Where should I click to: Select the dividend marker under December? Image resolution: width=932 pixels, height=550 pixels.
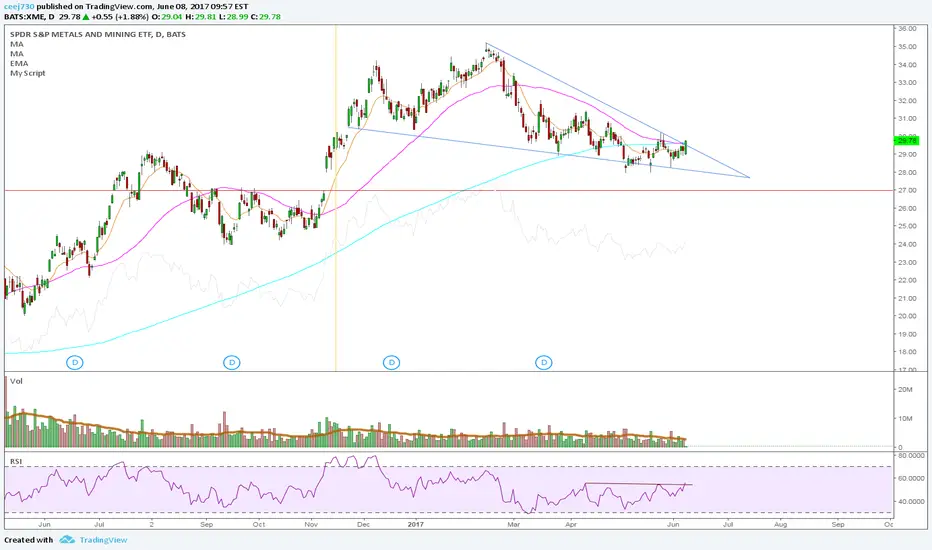(x=391, y=362)
